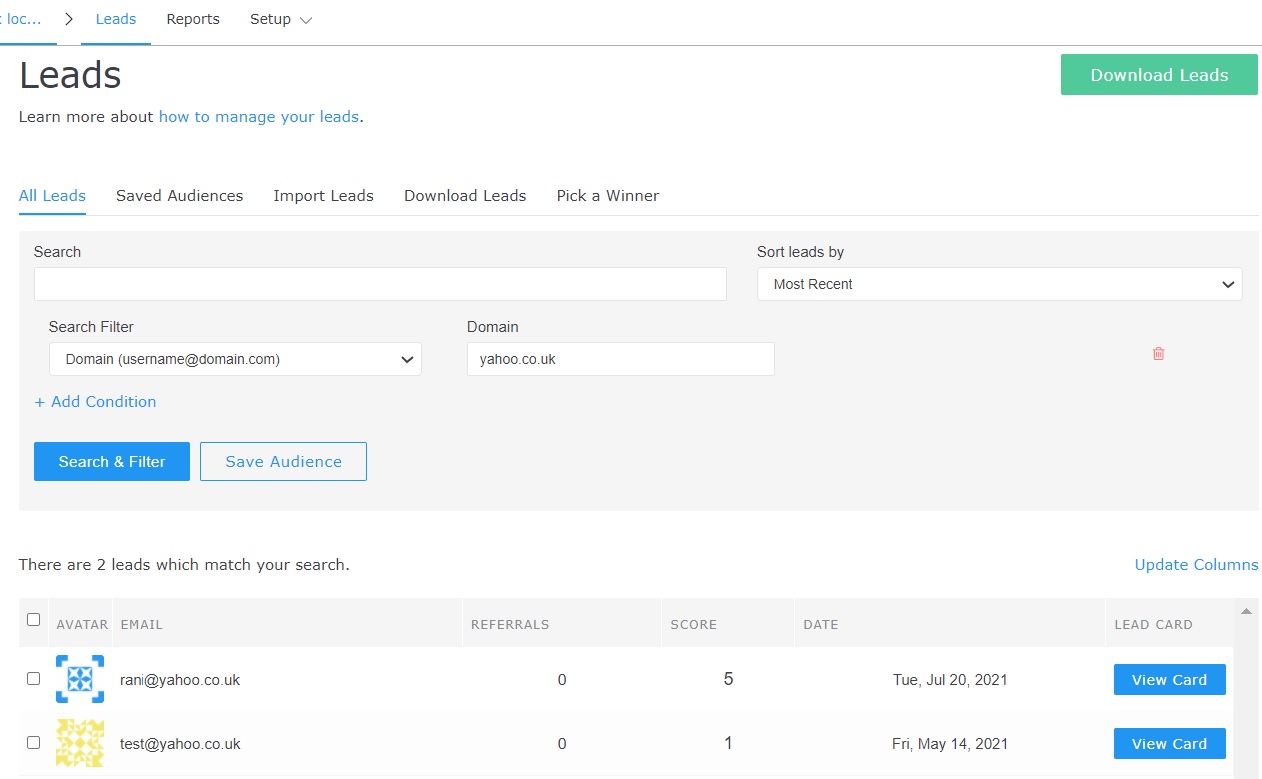Screen dimensions: 1262x779
Task: Select the Leads menu item
Action: [115, 19]
